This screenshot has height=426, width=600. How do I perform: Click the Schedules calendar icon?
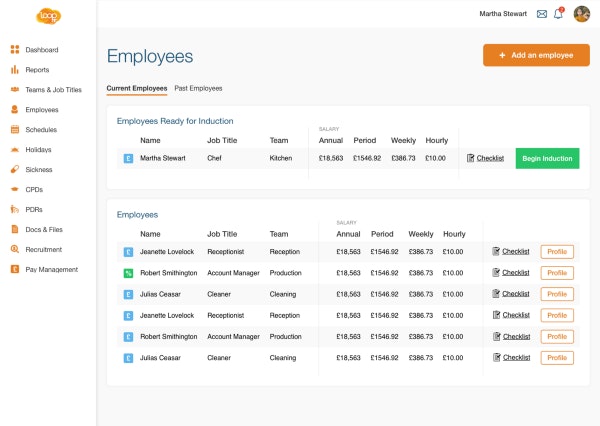point(15,129)
